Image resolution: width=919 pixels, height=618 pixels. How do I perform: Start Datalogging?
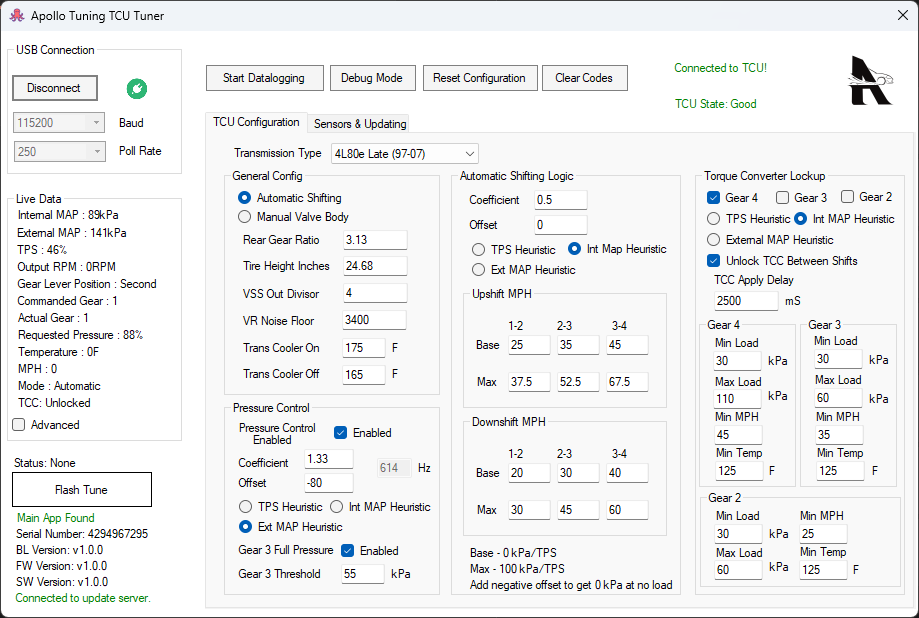264,78
